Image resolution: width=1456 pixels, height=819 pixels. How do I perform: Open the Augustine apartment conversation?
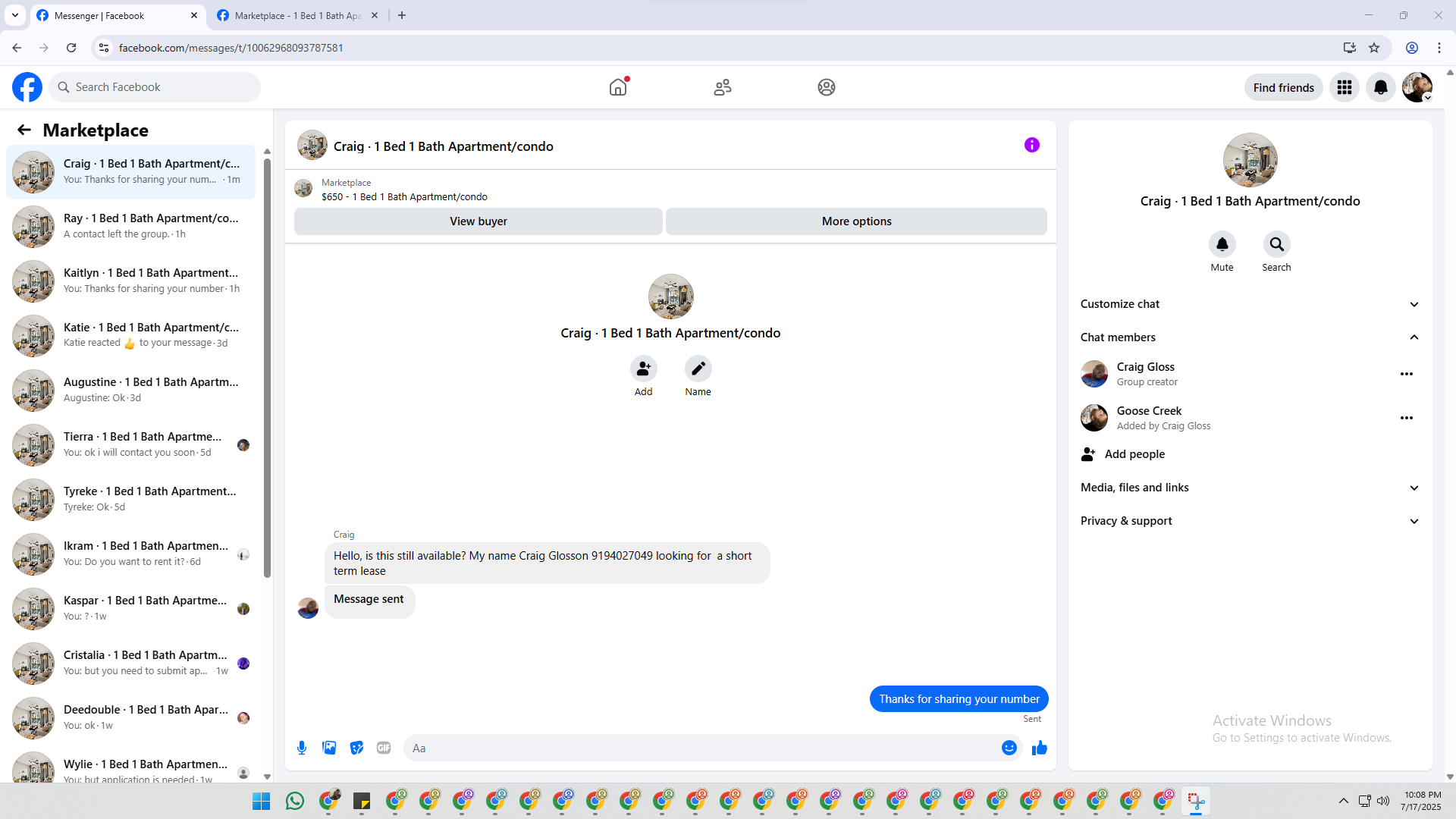coord(131,390)
